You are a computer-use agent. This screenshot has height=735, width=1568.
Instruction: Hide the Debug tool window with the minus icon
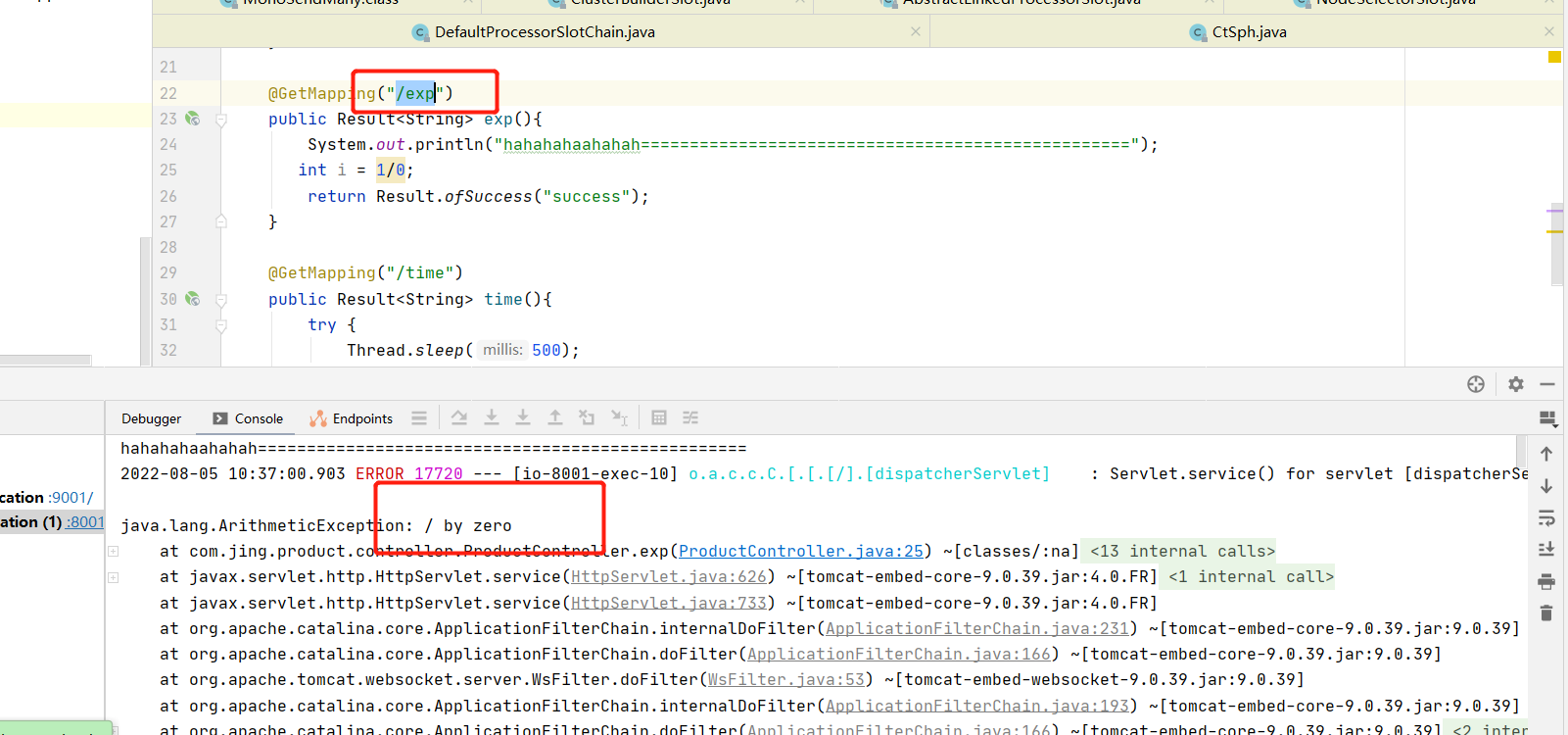(x=1547, y=384)
